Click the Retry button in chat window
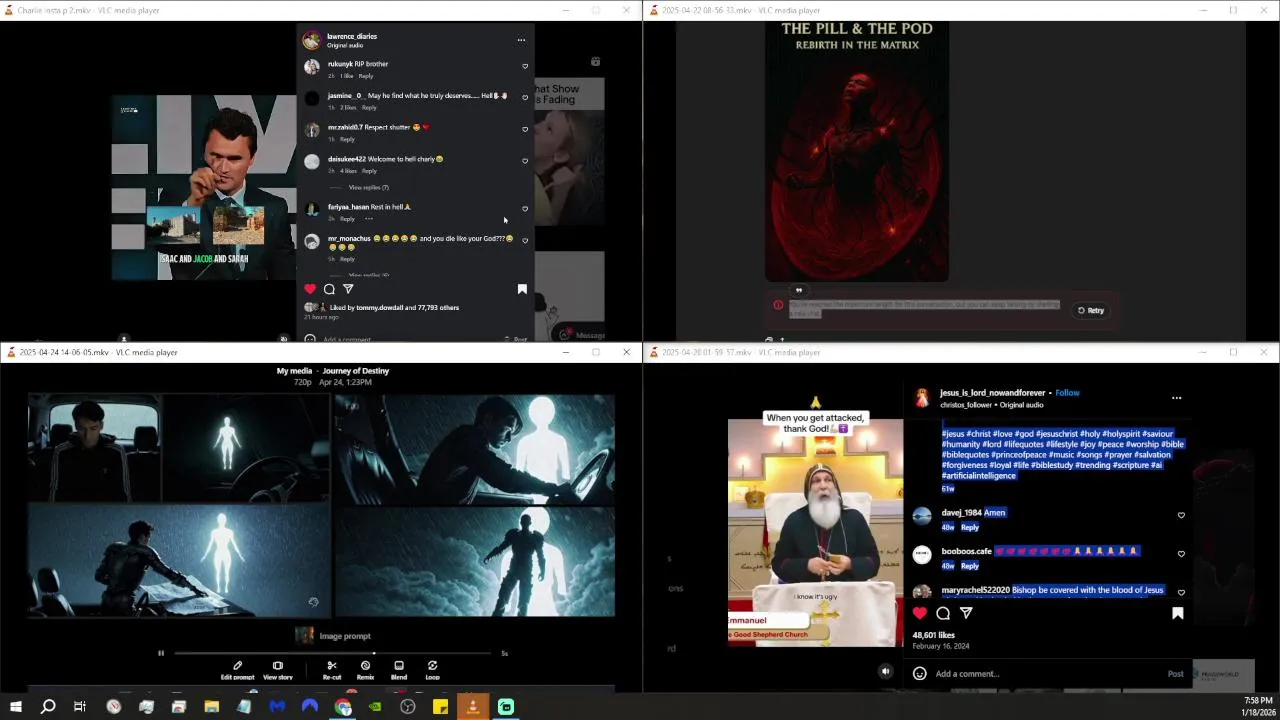This screenshot has width=1280, height=720. tap(1091, 310)
